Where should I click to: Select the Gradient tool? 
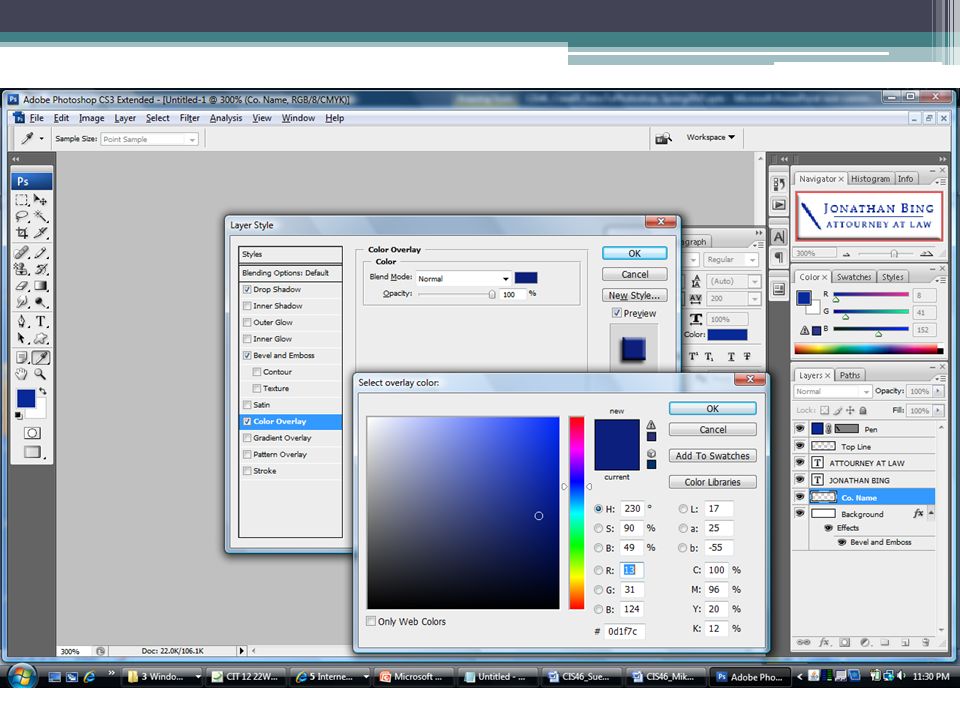click(40, 285)
